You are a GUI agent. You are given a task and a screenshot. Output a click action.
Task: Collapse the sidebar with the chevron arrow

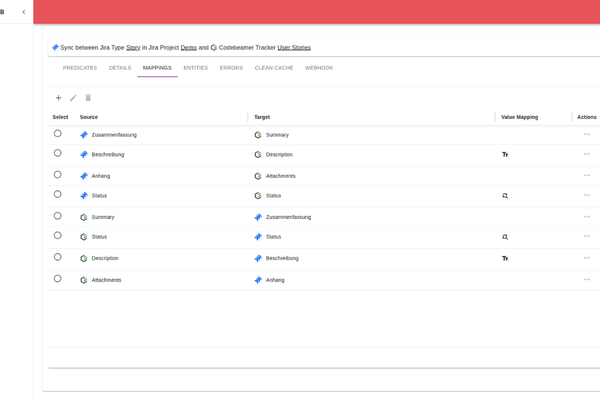pos(24,12)
